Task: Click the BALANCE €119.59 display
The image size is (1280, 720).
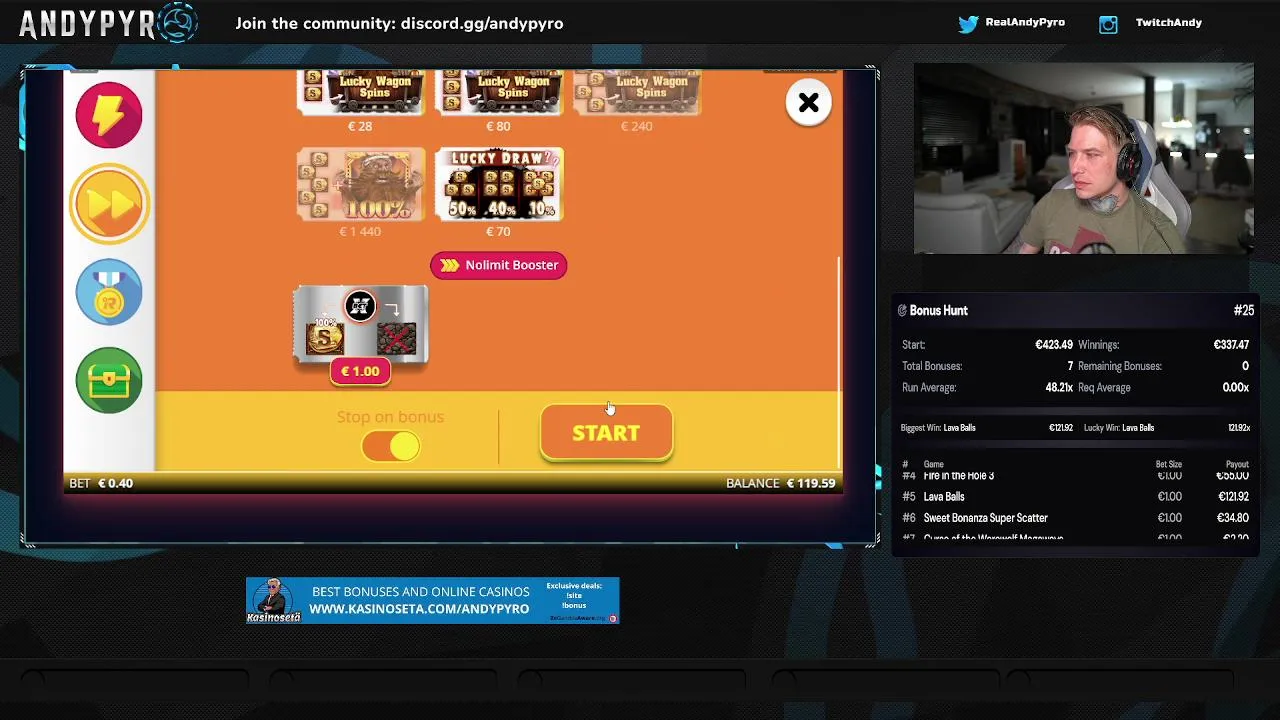Action: pos(780,483)
